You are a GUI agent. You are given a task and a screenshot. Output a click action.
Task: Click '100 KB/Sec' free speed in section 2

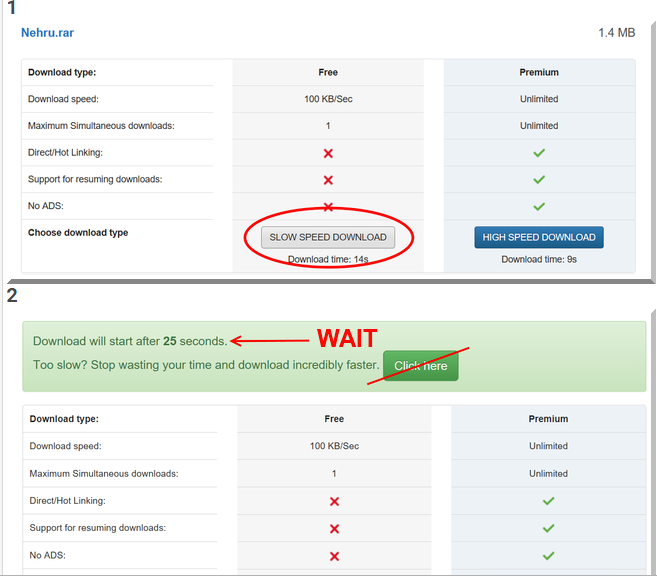point(334,446)
